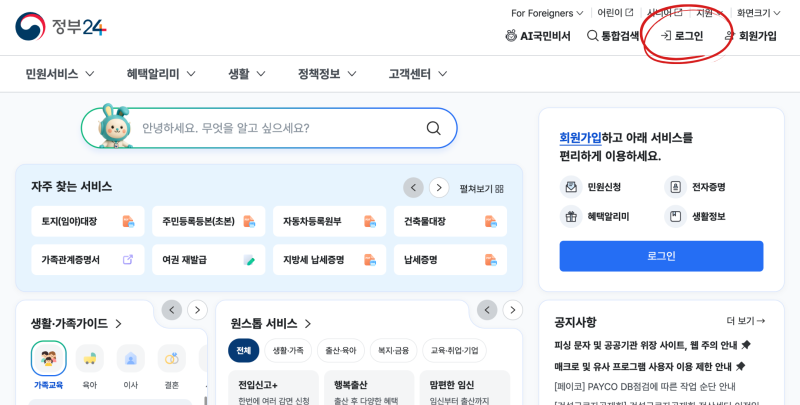Go to next page of 자주 찾는 서비스
800x405 pixels.
pos(439,188)
